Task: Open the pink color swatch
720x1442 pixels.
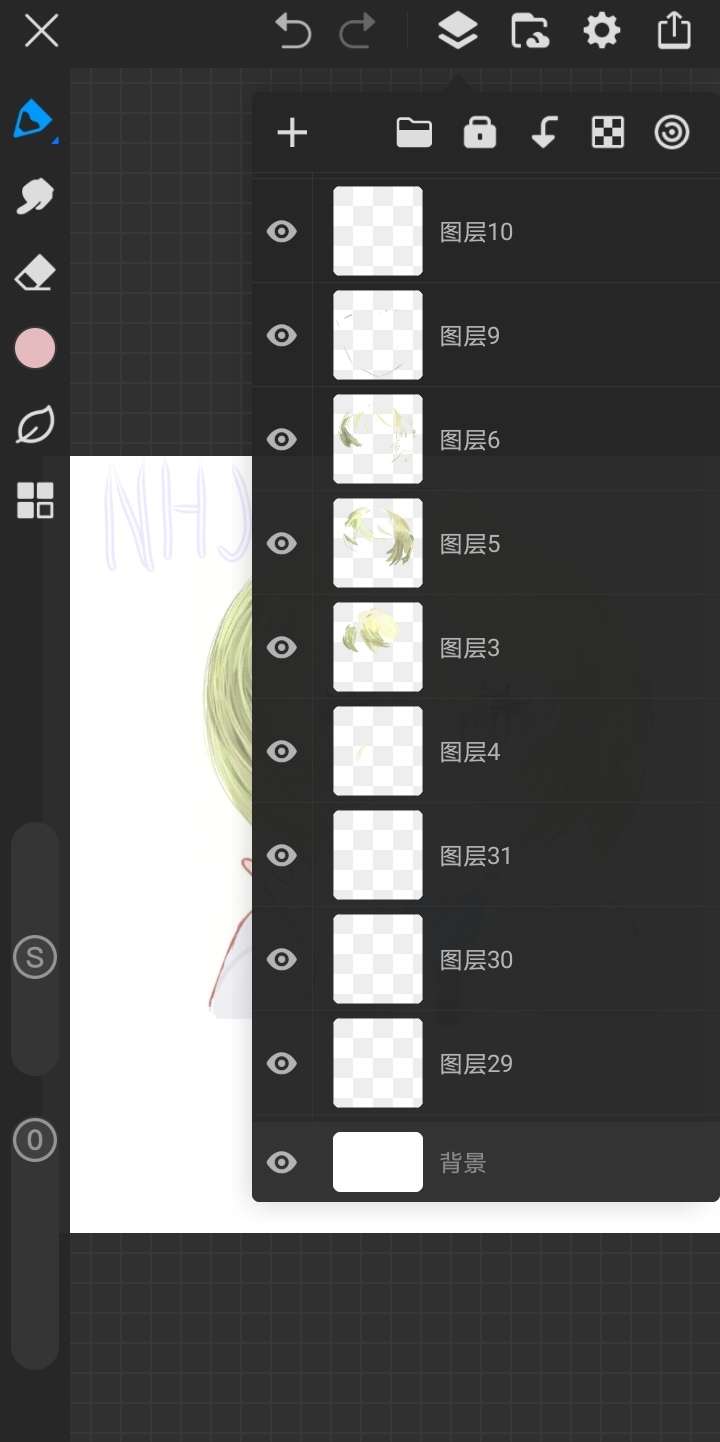Action: [35, 348]
